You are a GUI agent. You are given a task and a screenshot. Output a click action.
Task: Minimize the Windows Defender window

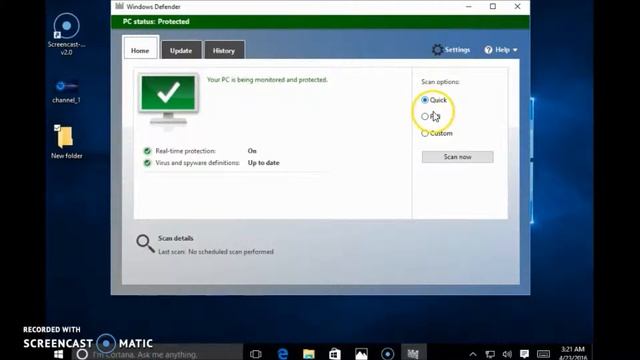469,7
